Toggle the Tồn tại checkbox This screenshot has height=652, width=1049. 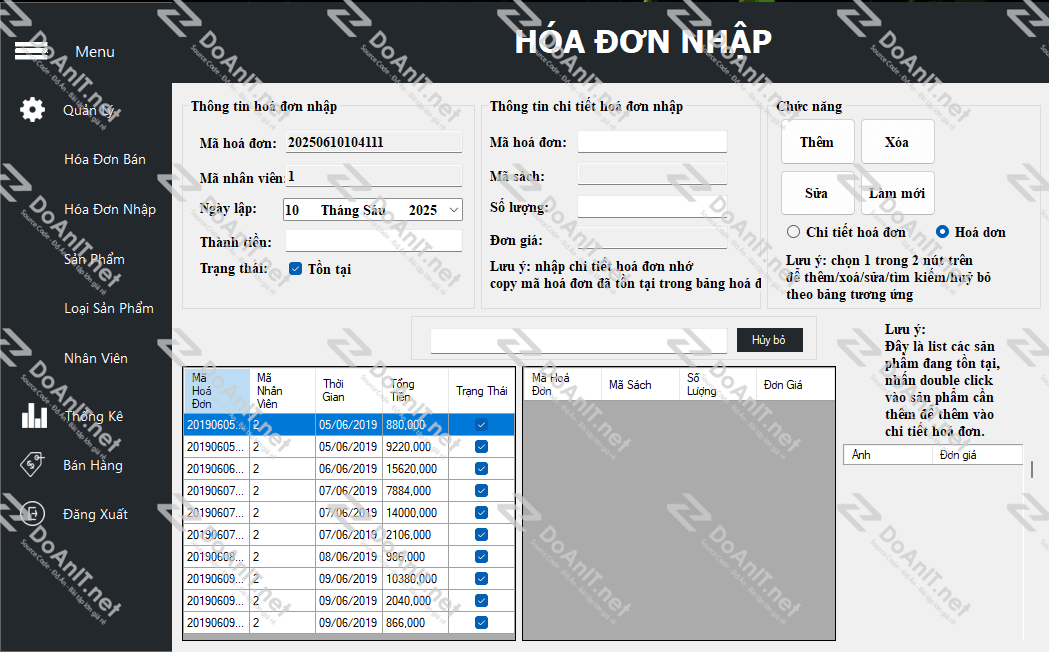(295, 269)
